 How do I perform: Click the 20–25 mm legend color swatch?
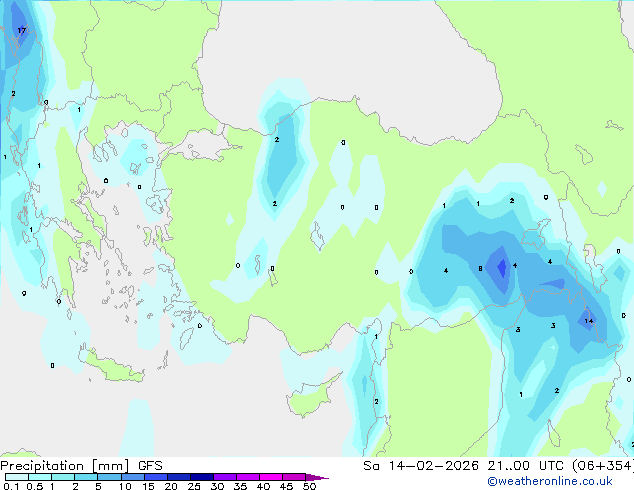(x=178, y=477)
